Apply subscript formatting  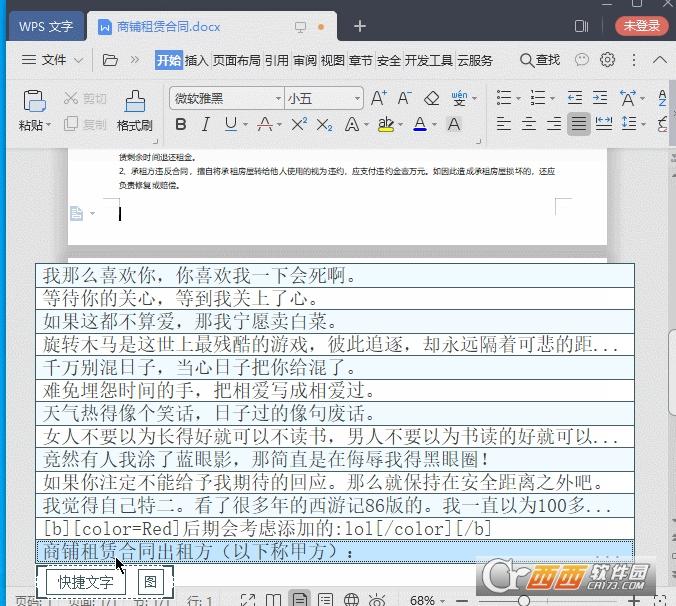point(324,125)
